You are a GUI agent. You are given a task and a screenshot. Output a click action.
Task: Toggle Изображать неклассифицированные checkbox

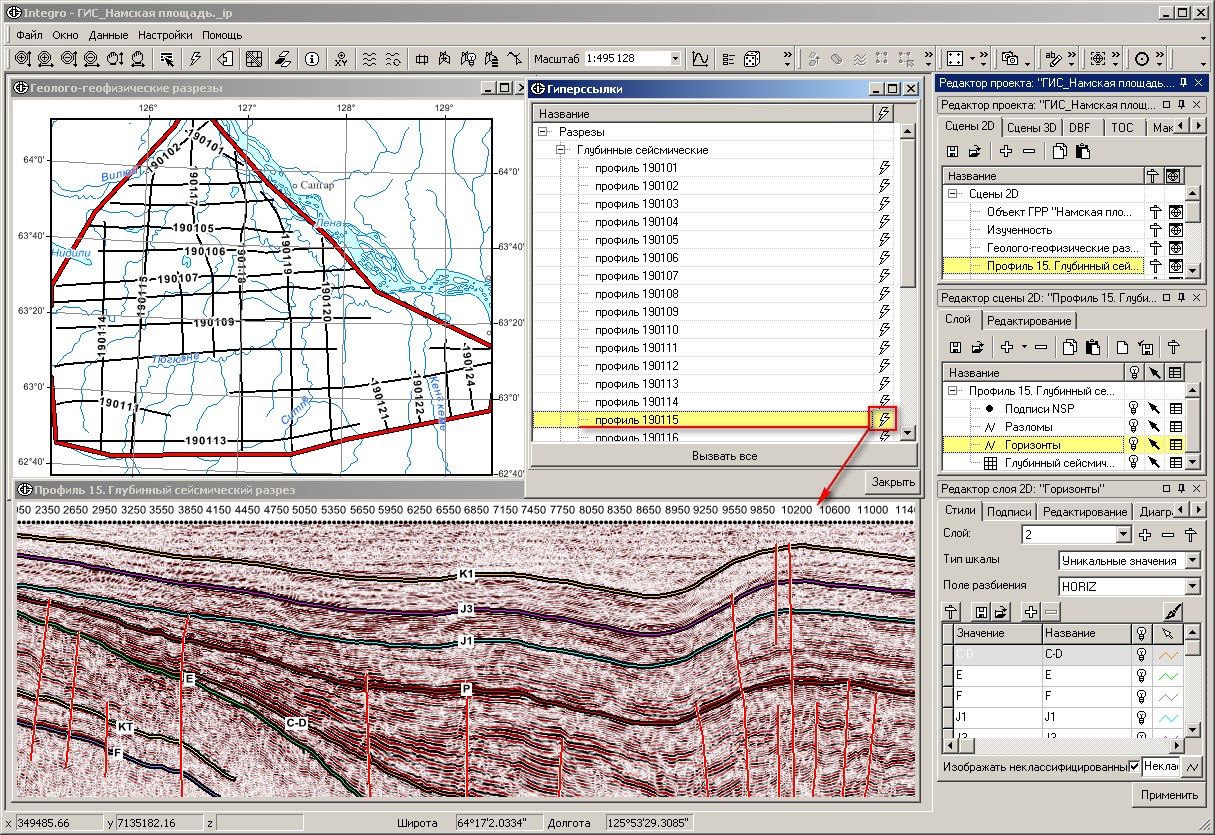(1134, 766)
